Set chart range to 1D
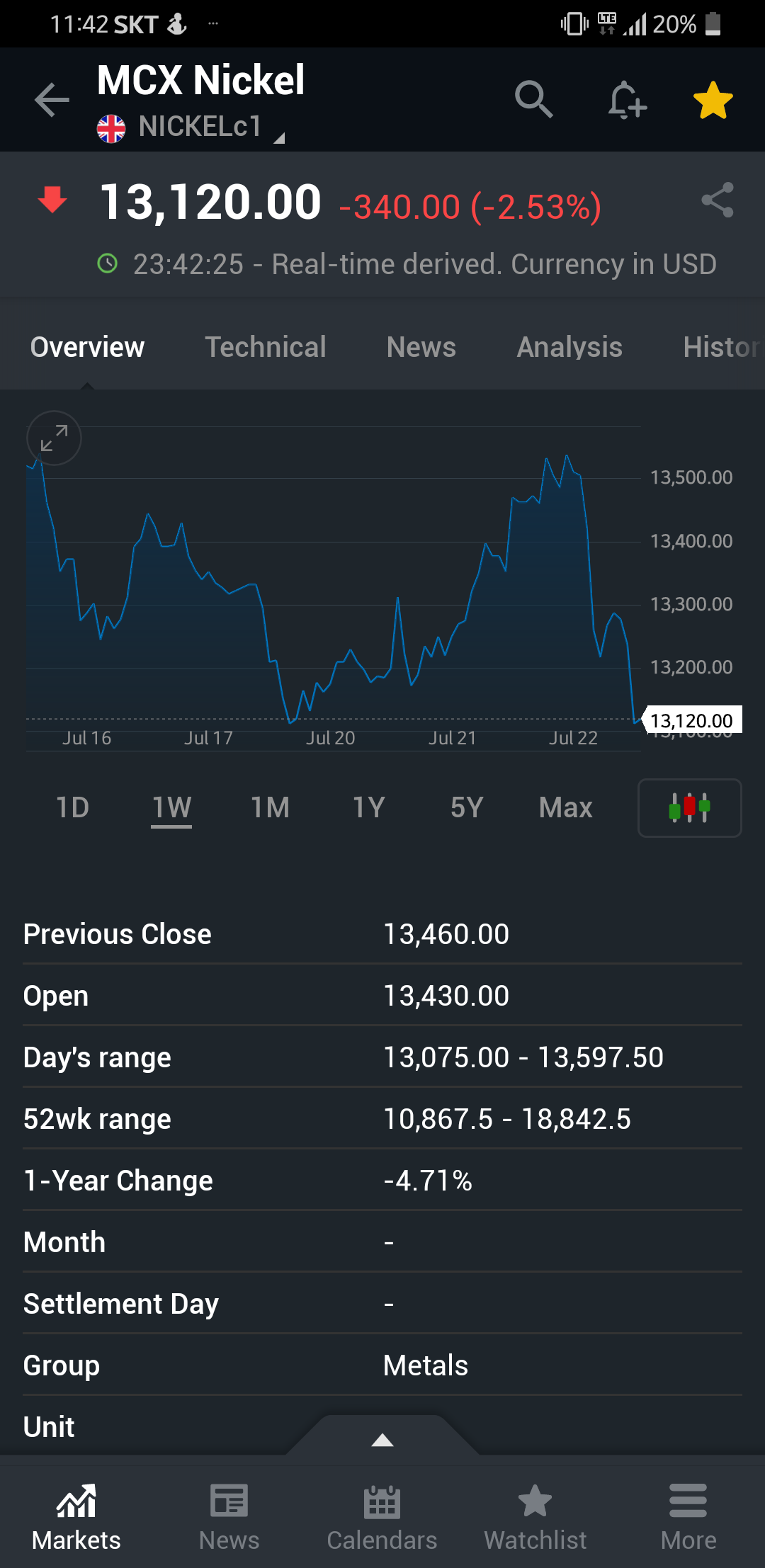The height and width of the screenshot is (1568, 765). pyautogui.click(x=73, y=807)
